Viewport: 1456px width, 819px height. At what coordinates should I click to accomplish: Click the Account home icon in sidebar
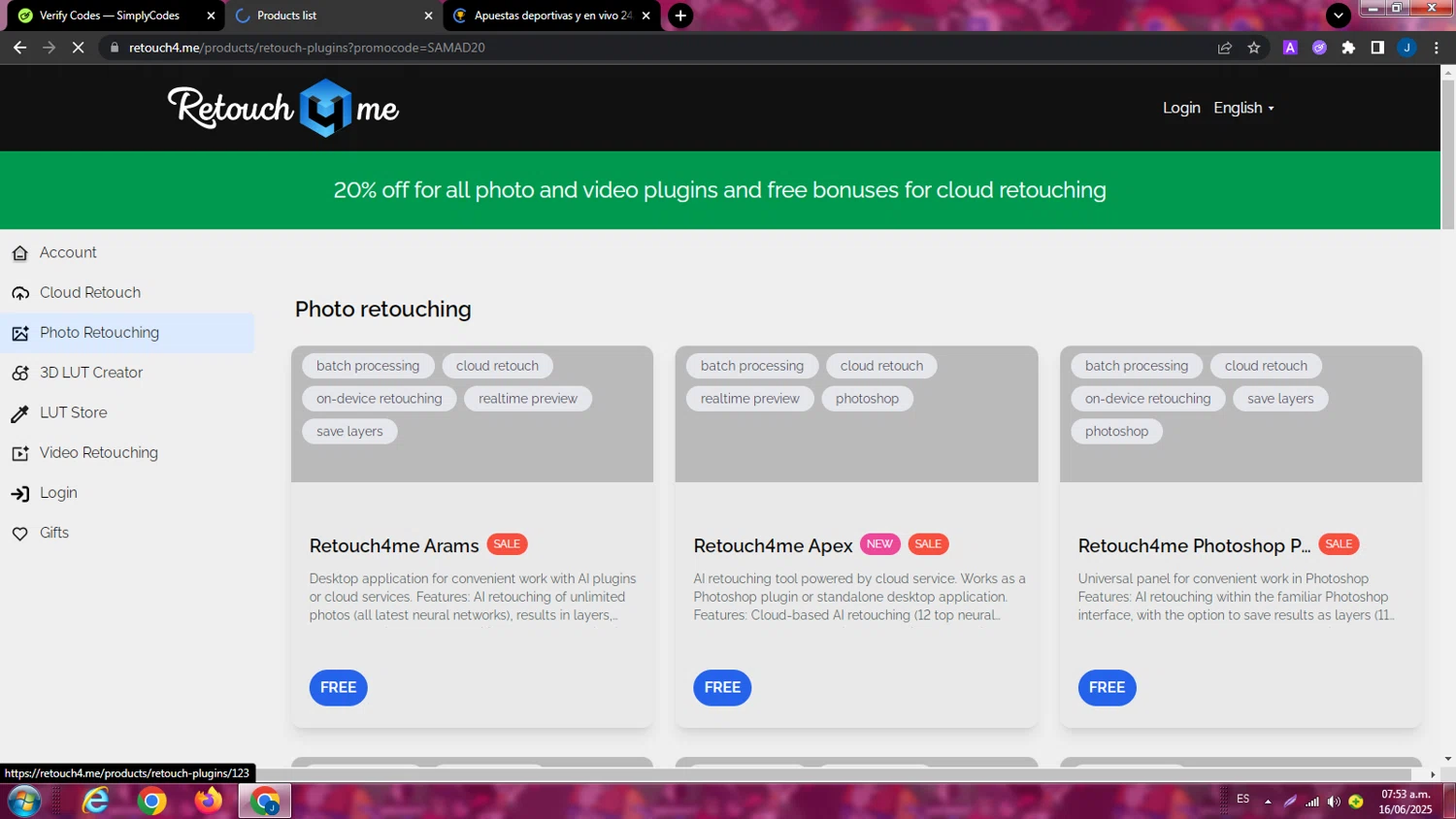(x=19, y=253)
